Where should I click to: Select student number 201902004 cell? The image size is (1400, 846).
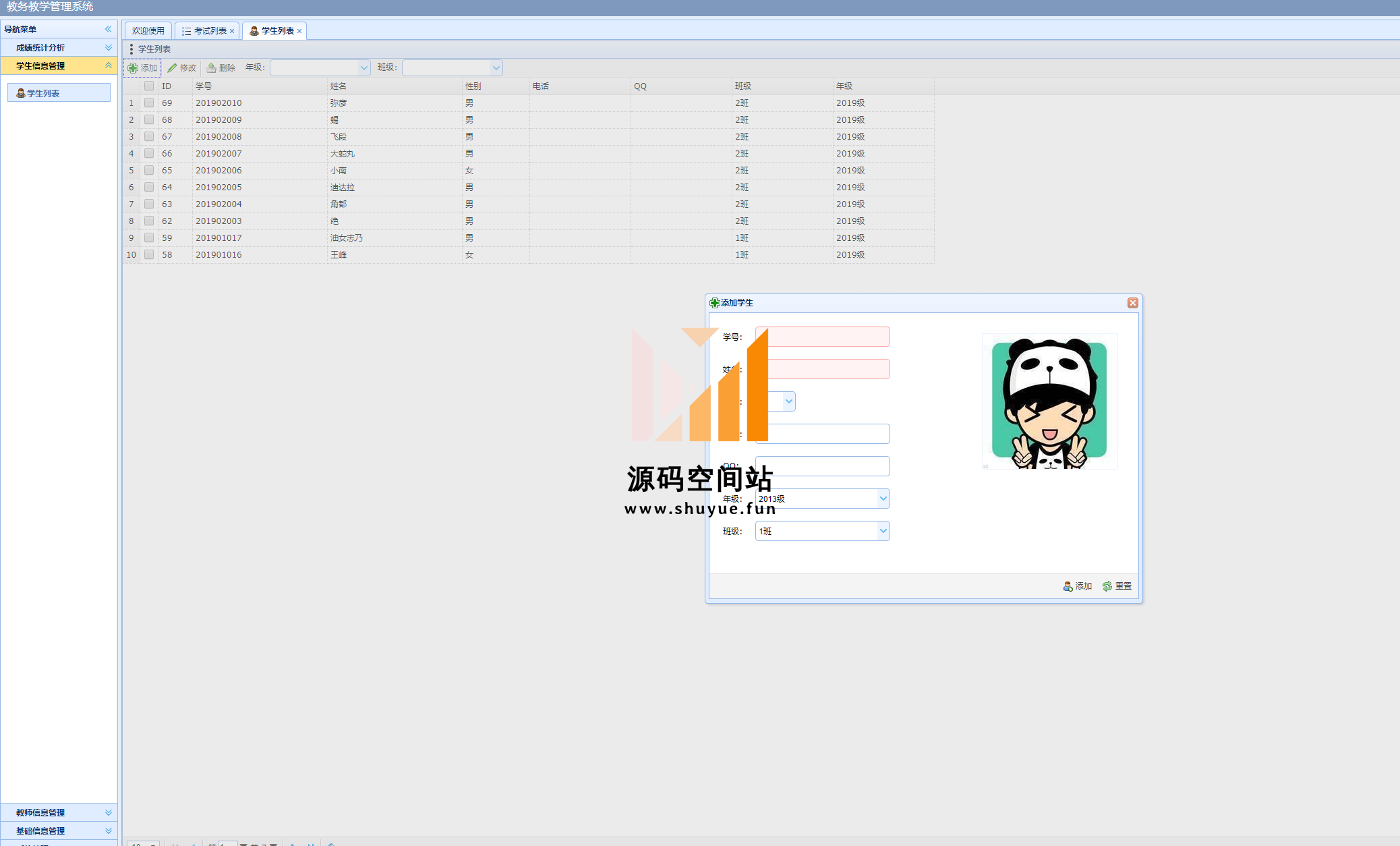click(x=260, y=204)
